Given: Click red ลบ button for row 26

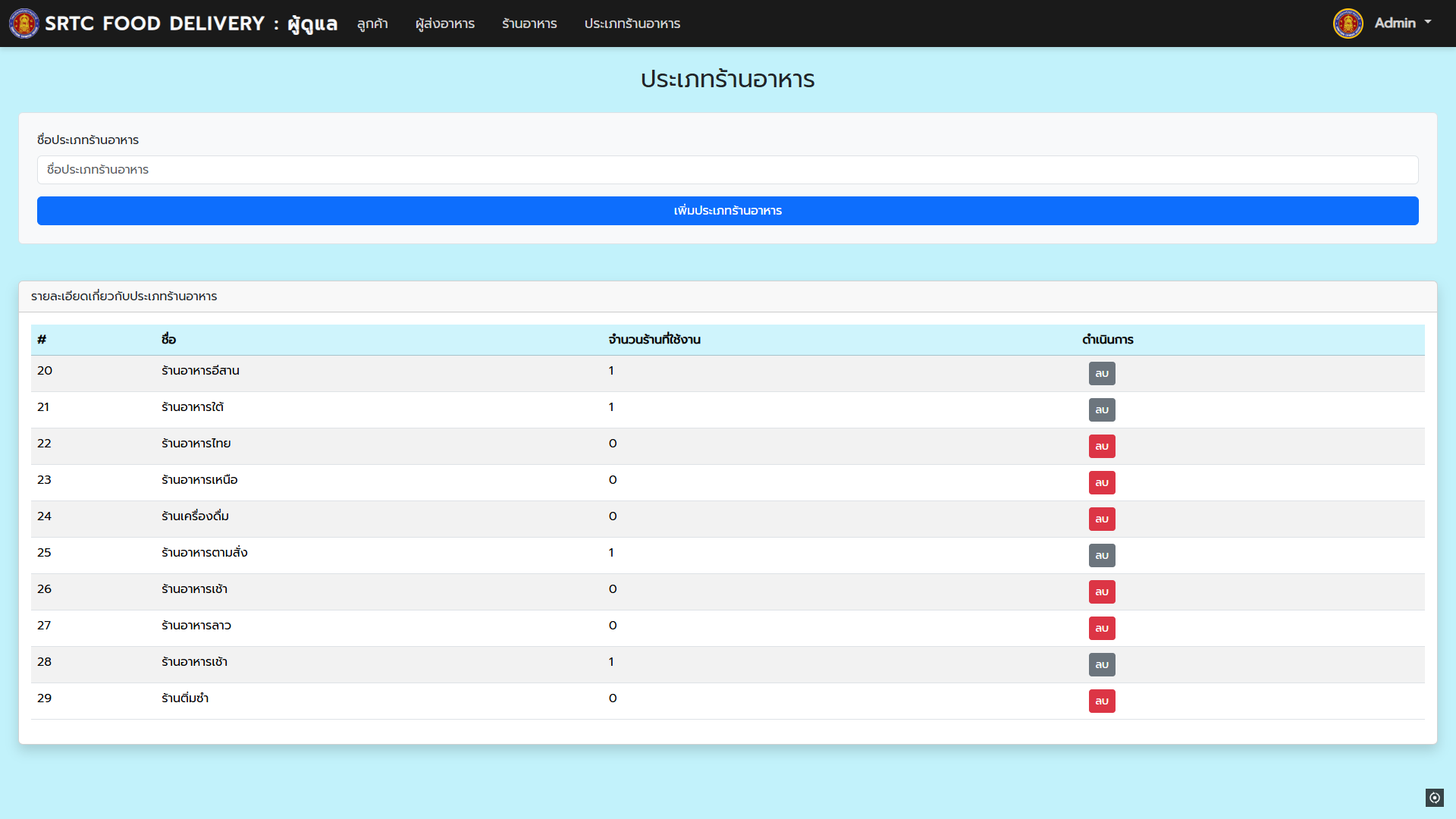Looking at the screenshot, I should [x=1101, y=591].
